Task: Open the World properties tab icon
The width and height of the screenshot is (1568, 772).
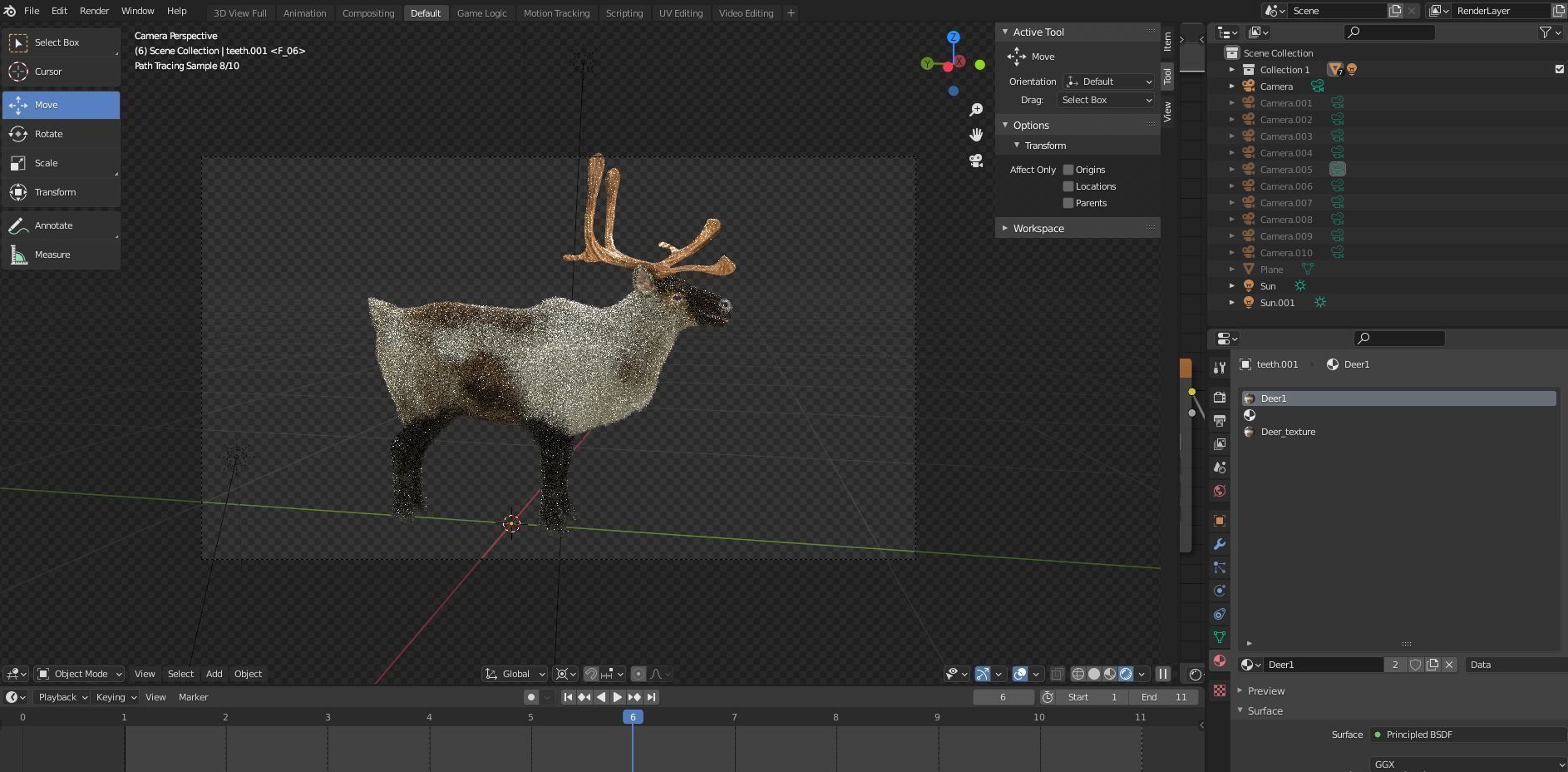Action: coord(1220,491)
